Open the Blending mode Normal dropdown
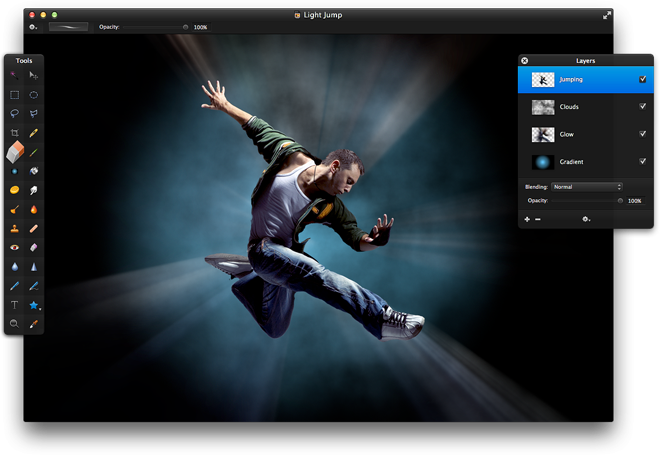The image size is (660, 455). (x=587, y=187)
